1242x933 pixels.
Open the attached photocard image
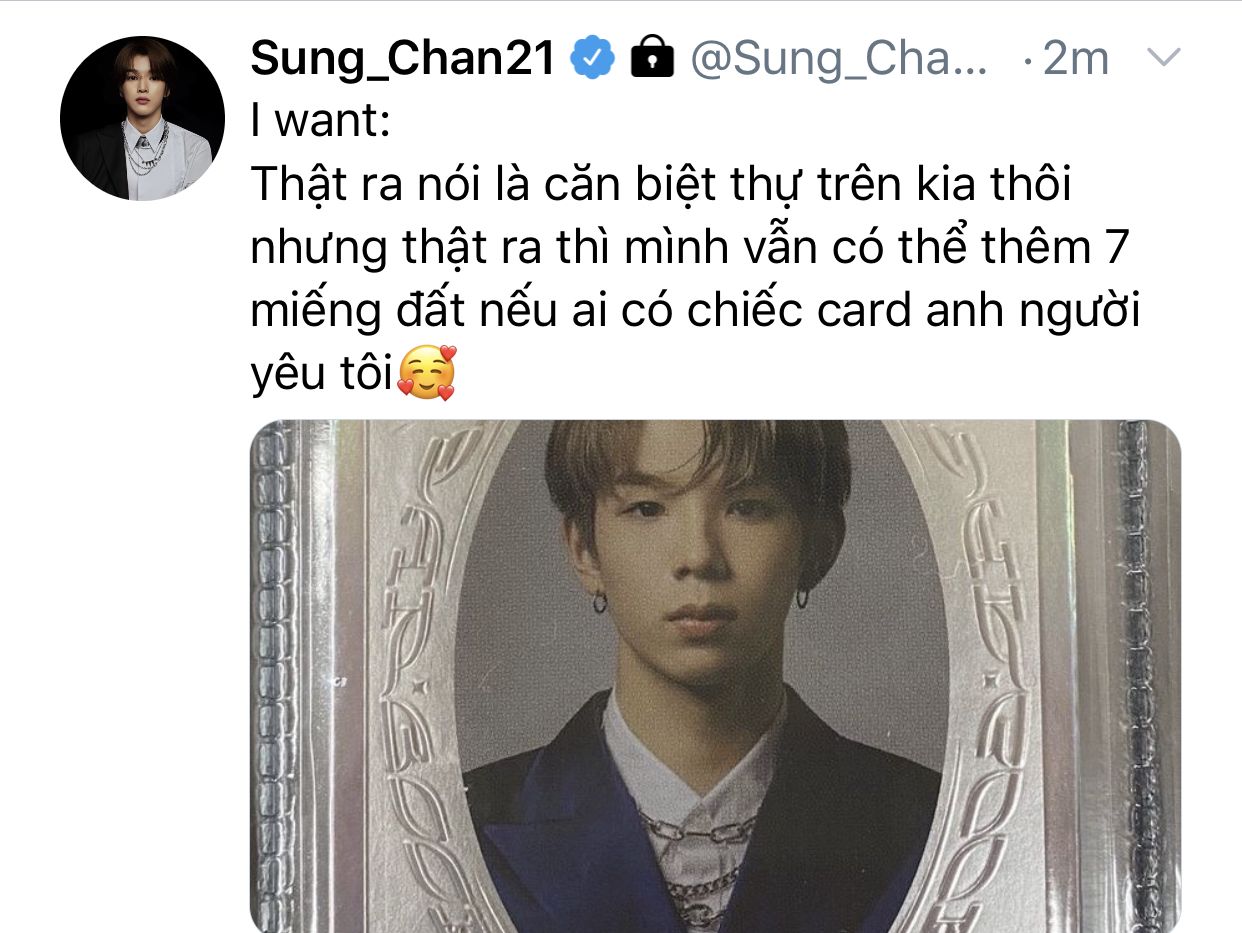(715, 676)
